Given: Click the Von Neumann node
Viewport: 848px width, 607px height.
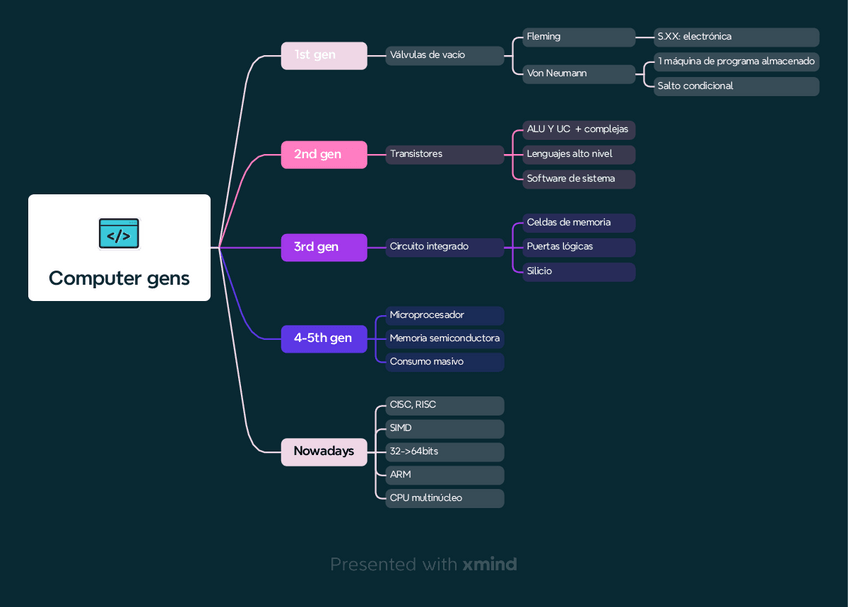Looking at the screenshot, I should [x=578, y=73].
